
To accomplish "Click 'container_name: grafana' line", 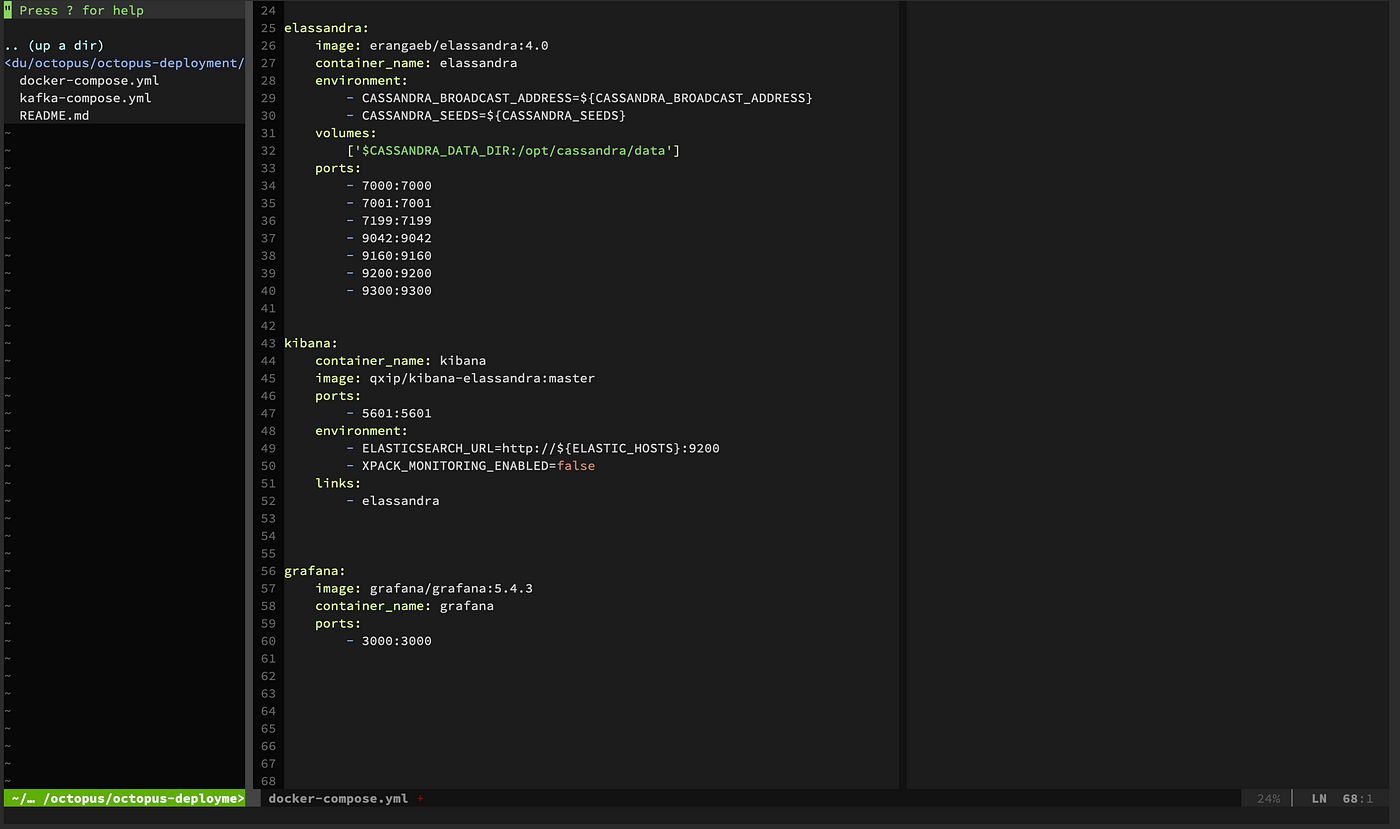I will (404, 606).
